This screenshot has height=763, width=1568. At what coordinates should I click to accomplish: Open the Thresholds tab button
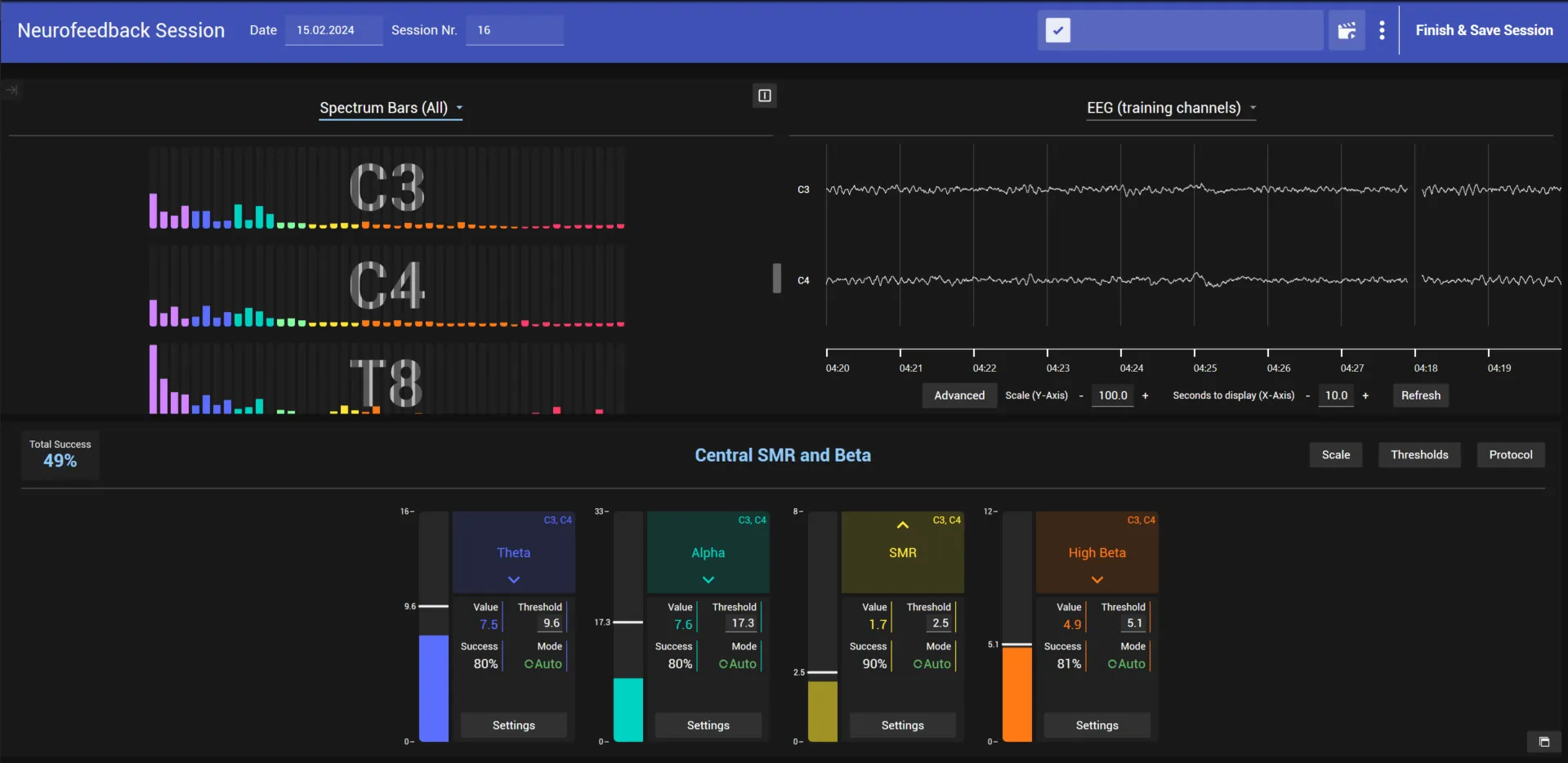coord(1419,455)
